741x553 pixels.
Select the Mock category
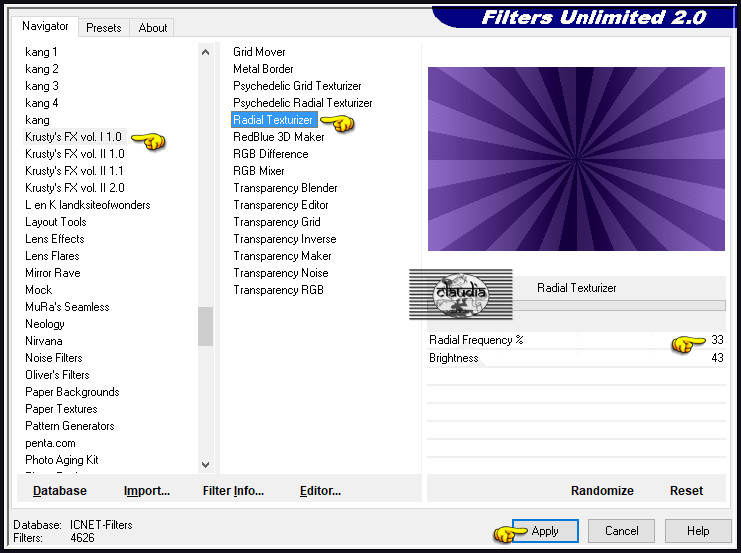[x=39, y=290]
